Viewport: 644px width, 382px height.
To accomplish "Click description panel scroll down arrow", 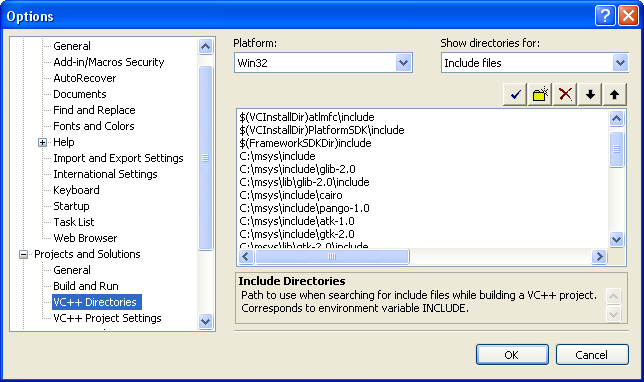I will point(613,315).
